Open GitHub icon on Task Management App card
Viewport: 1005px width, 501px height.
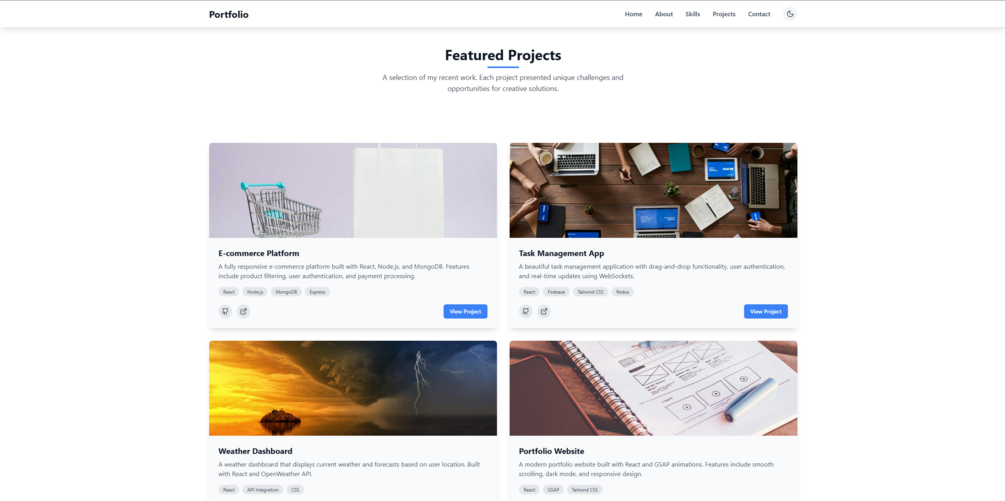[526, 311]
